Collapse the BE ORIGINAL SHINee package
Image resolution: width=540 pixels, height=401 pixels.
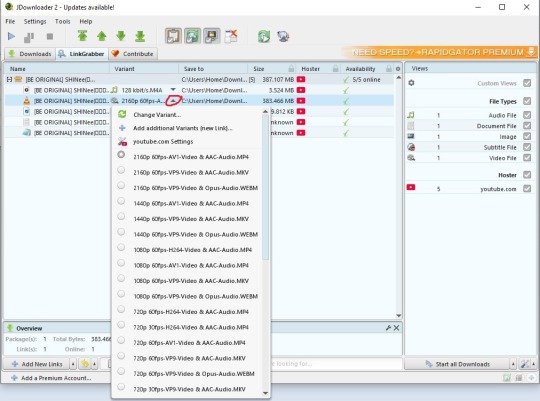pyautogui.click(x=9, y=80)
